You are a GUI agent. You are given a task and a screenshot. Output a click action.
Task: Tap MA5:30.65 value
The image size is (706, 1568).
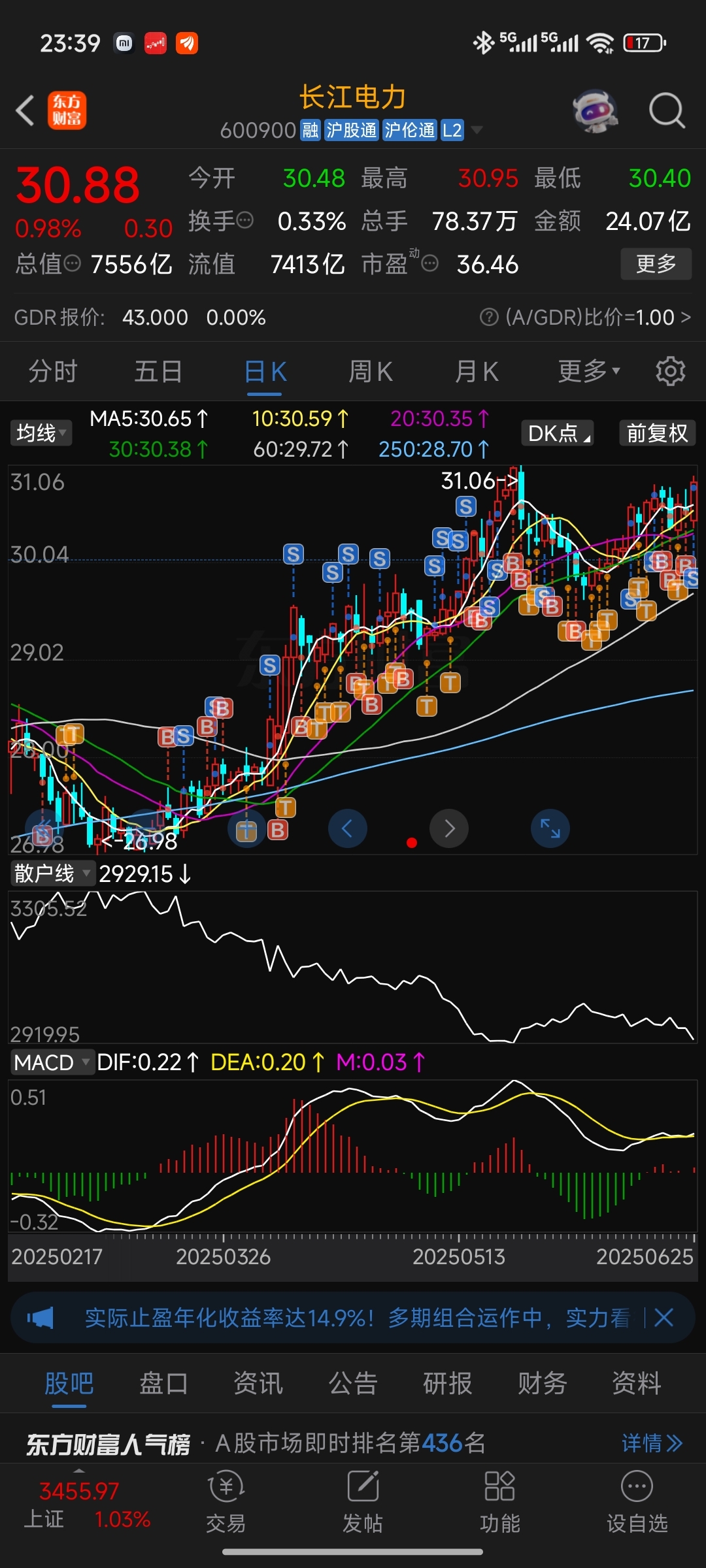(149, 418)
